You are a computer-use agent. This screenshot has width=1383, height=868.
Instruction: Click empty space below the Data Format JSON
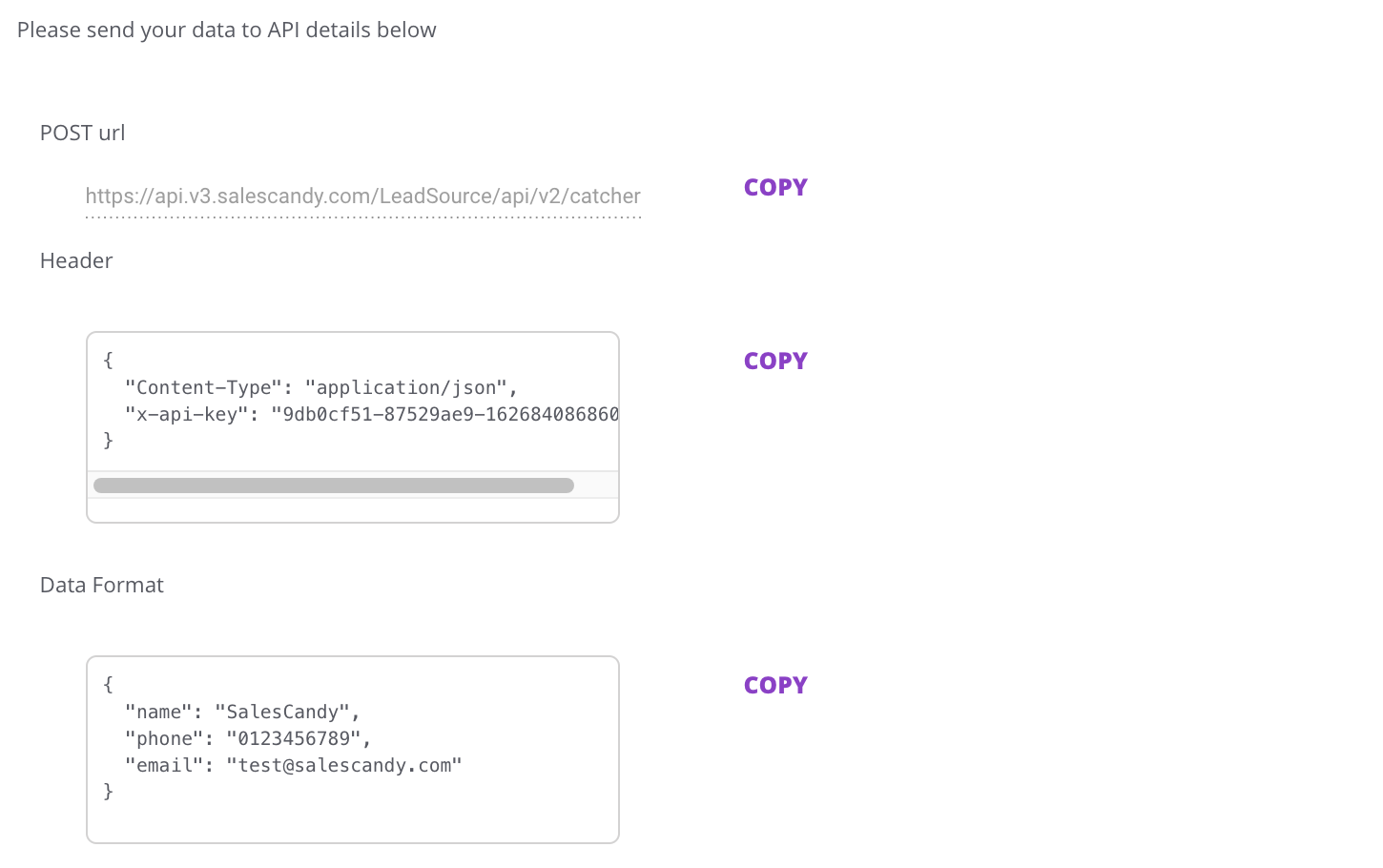pos(353,820)
